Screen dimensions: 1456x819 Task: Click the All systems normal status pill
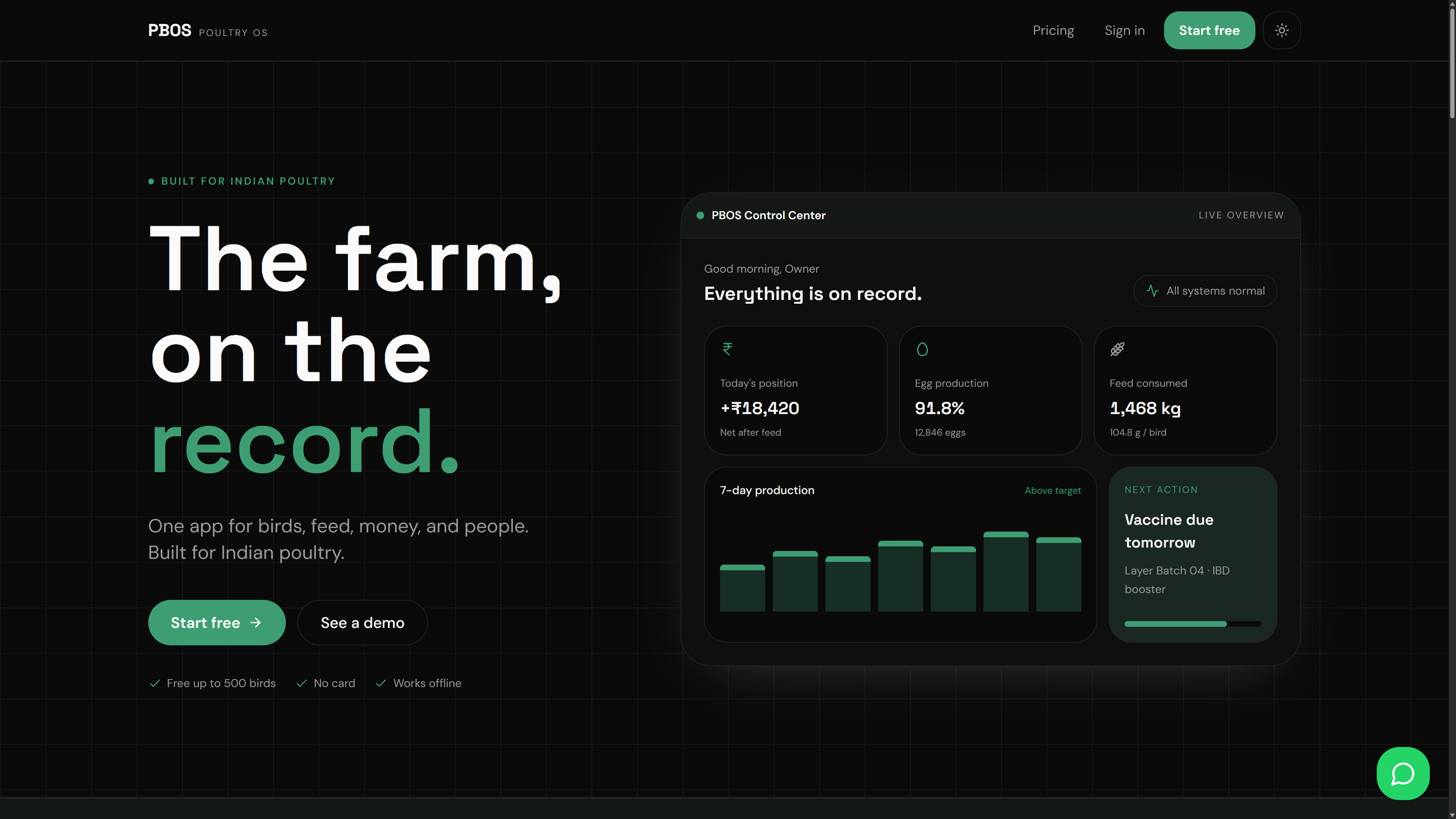point(1205,291)
